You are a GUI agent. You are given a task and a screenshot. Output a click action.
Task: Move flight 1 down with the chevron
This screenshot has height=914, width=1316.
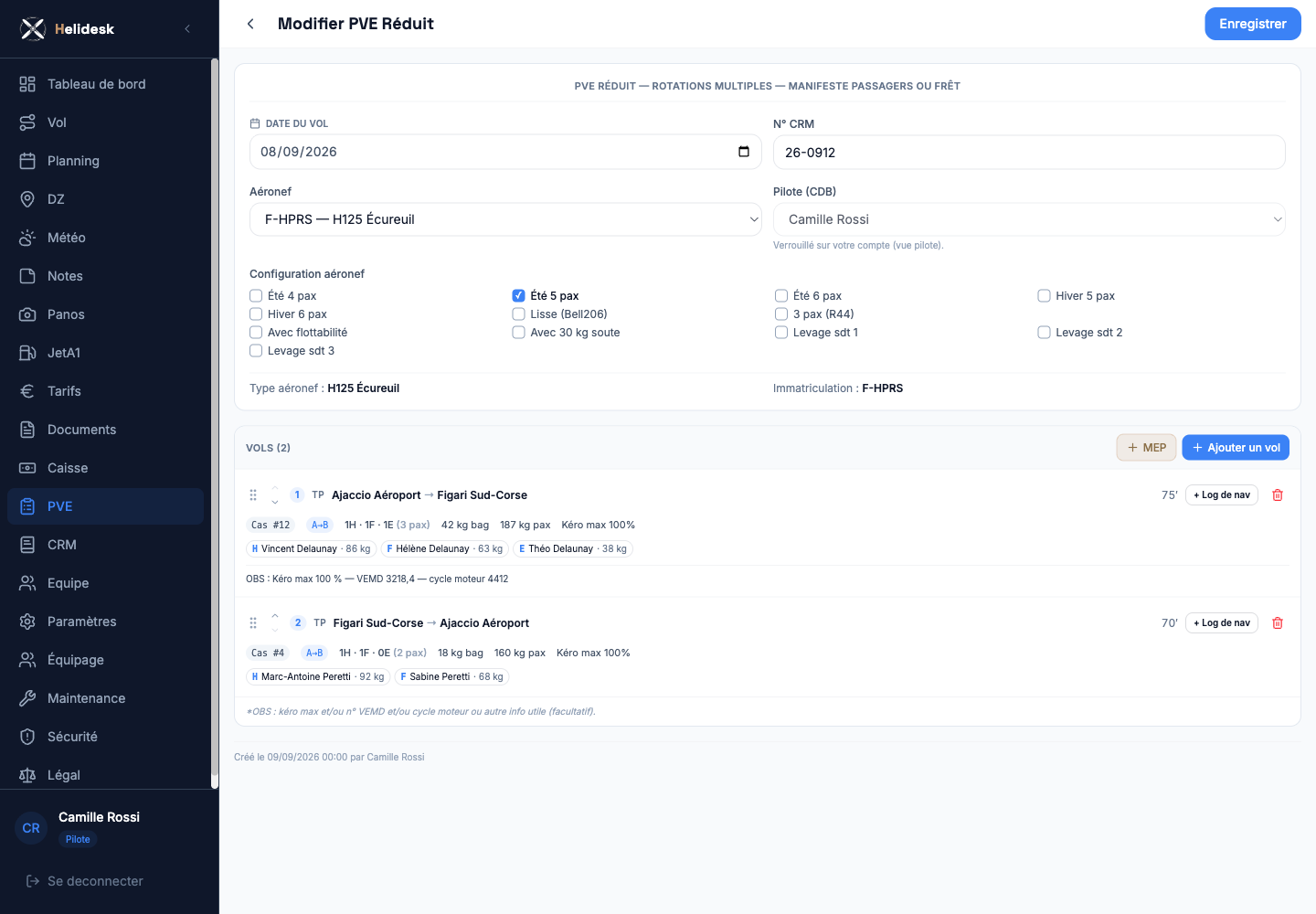(275, 502)
